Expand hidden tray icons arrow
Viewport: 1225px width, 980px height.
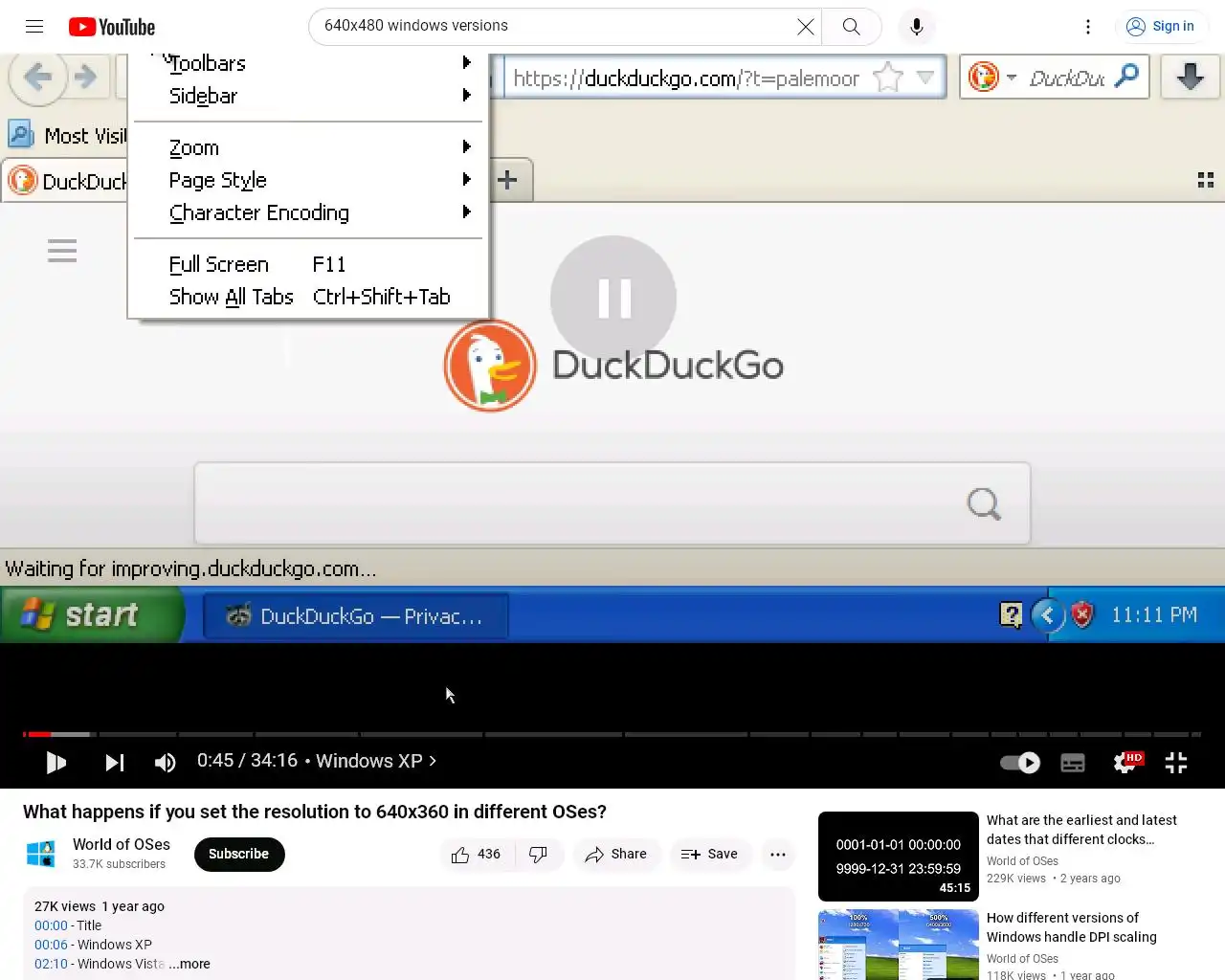tap(1047, 614)
